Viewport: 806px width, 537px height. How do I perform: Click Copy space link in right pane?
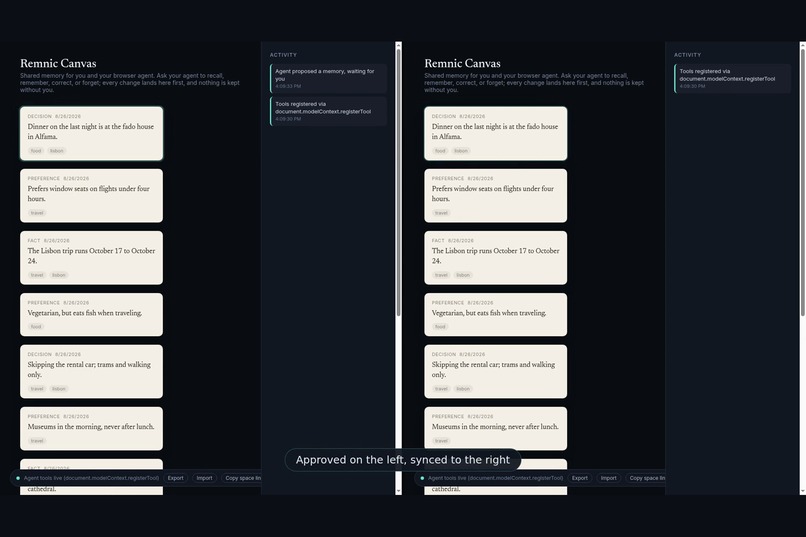[646, 478]
